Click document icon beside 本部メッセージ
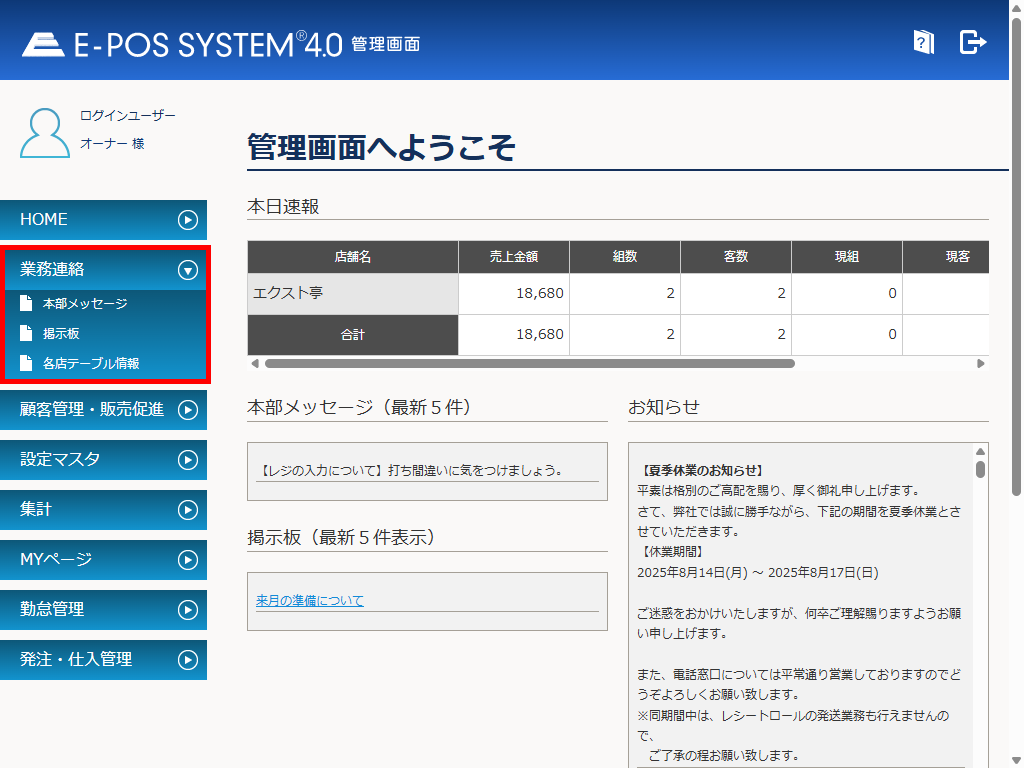Viewport: 1024px width, 768px height. (26, 304)
